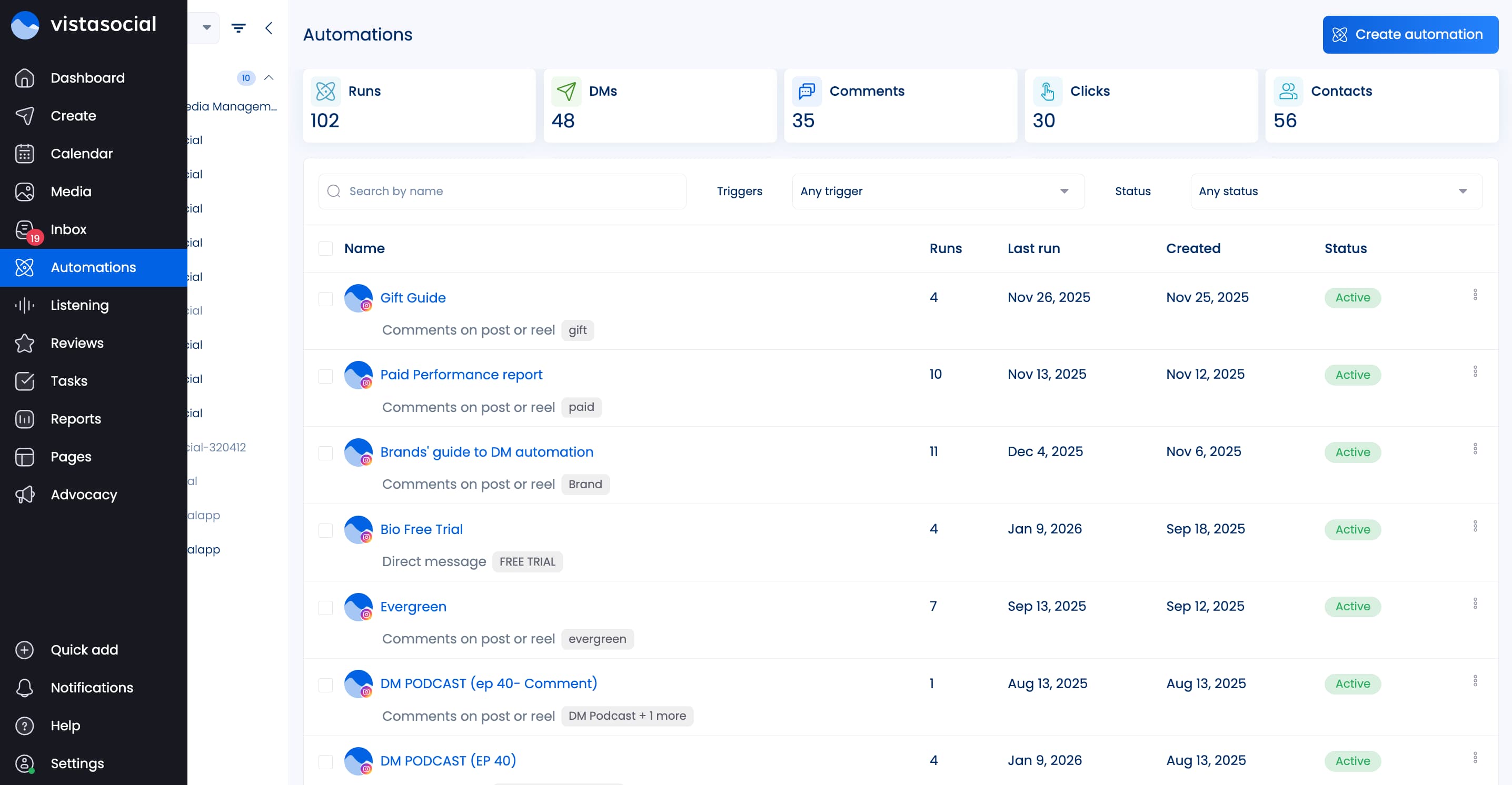Open Notifications bell icon
The width and height of the screenshot is (1512, 785).
tap(25, 687)
